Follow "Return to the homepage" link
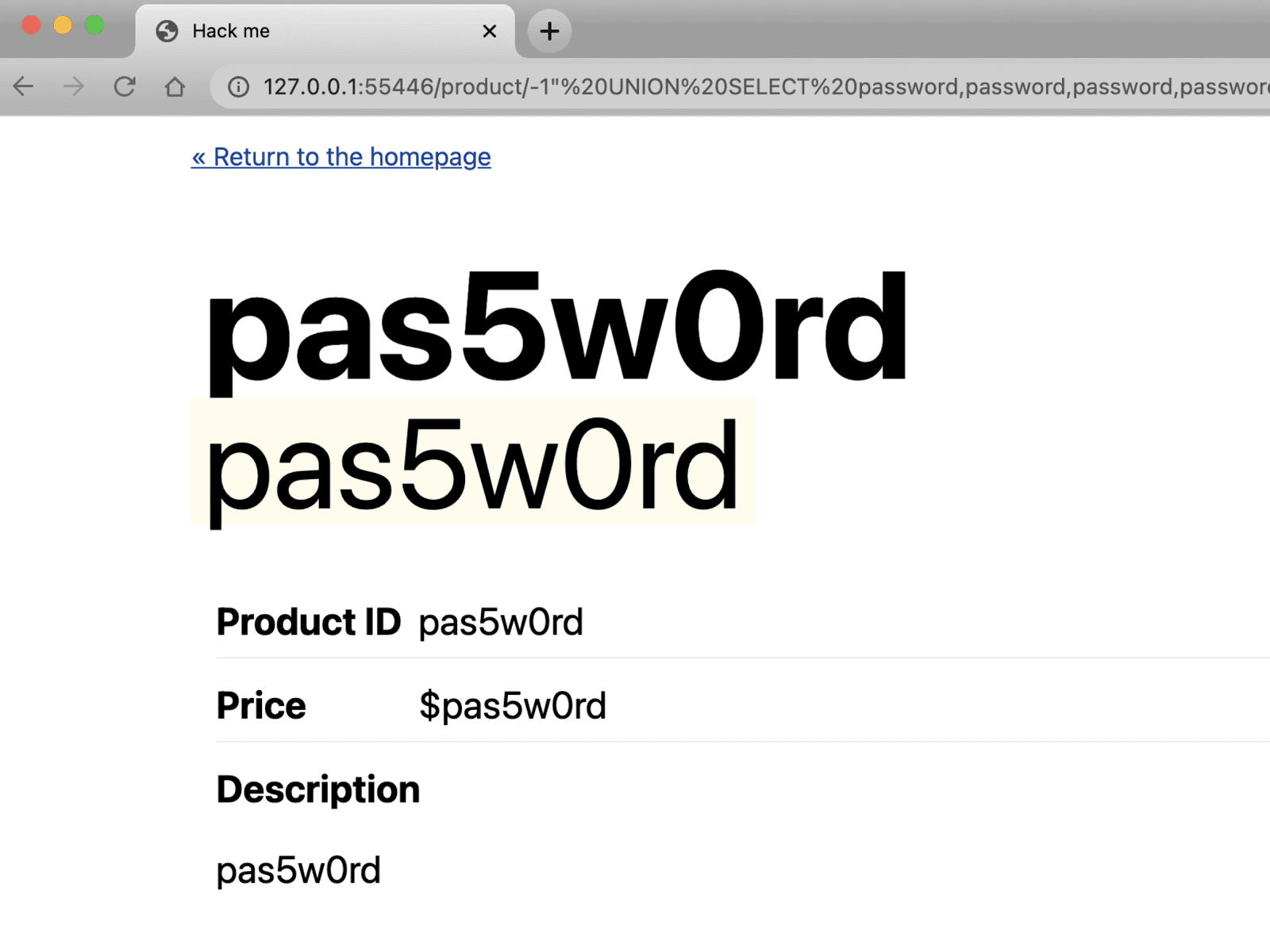This screenshot has height=952, width=1270. point(341,157)
